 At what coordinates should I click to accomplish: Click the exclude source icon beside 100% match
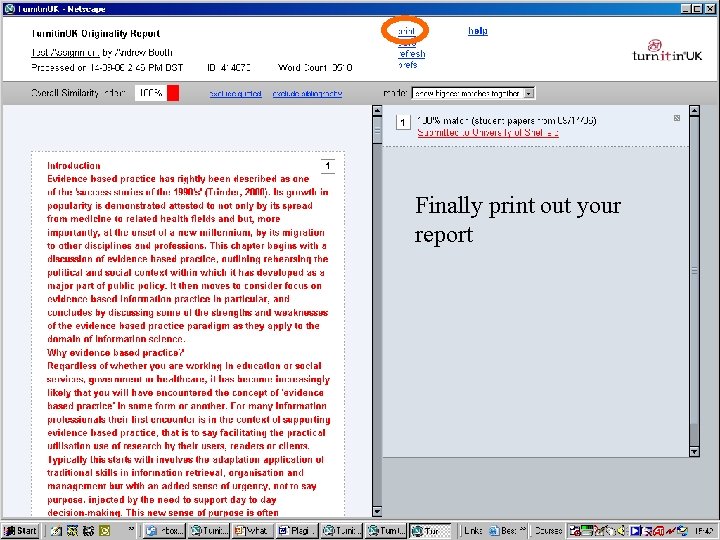point(677,118)
